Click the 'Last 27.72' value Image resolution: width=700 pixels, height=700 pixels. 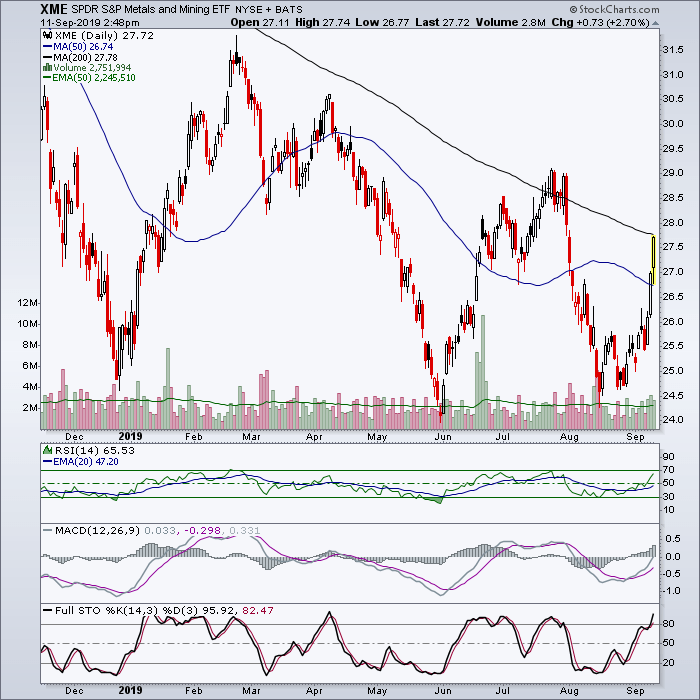[442, 22]
